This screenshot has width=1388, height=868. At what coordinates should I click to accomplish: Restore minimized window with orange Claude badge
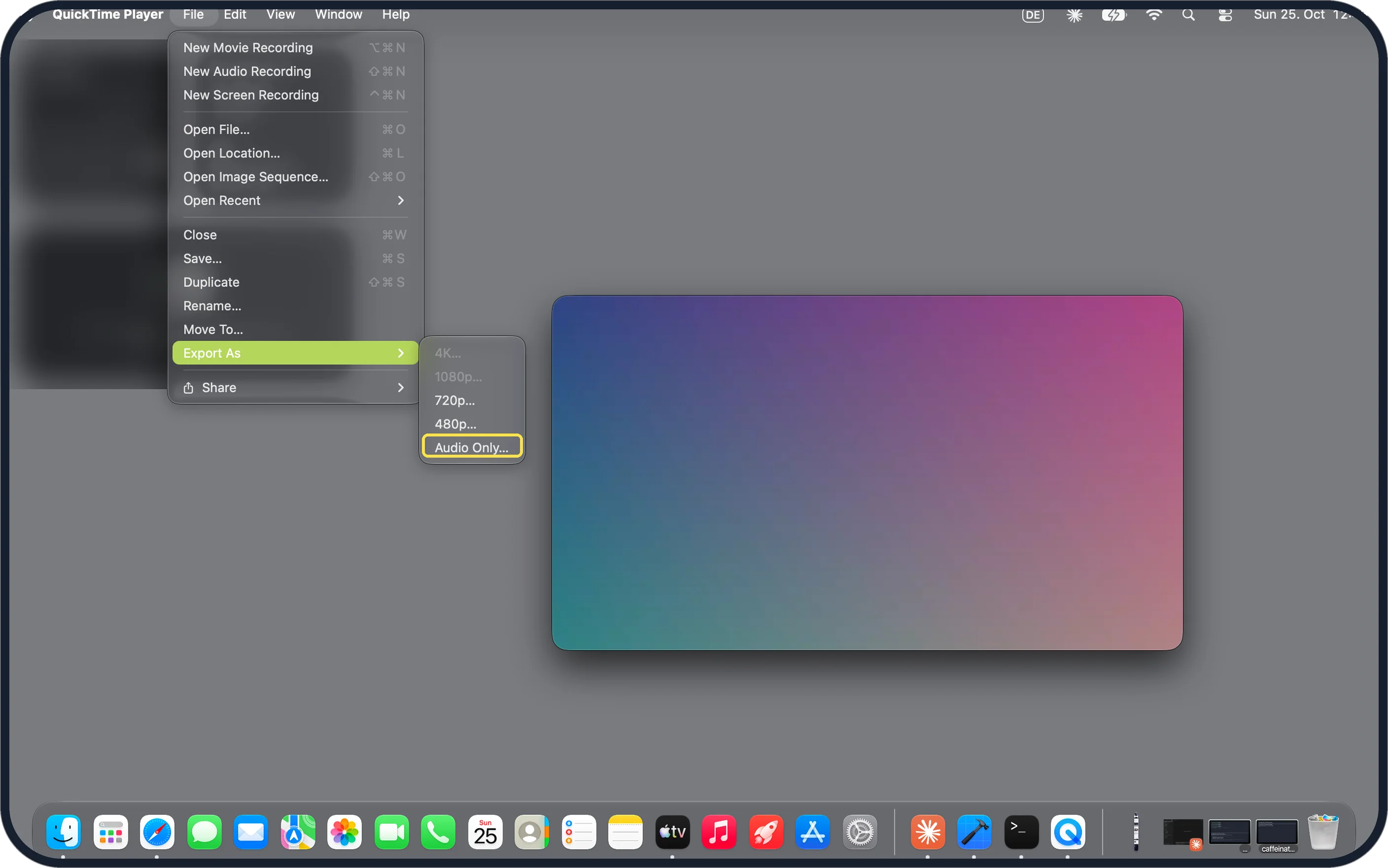click(1182, 834)
